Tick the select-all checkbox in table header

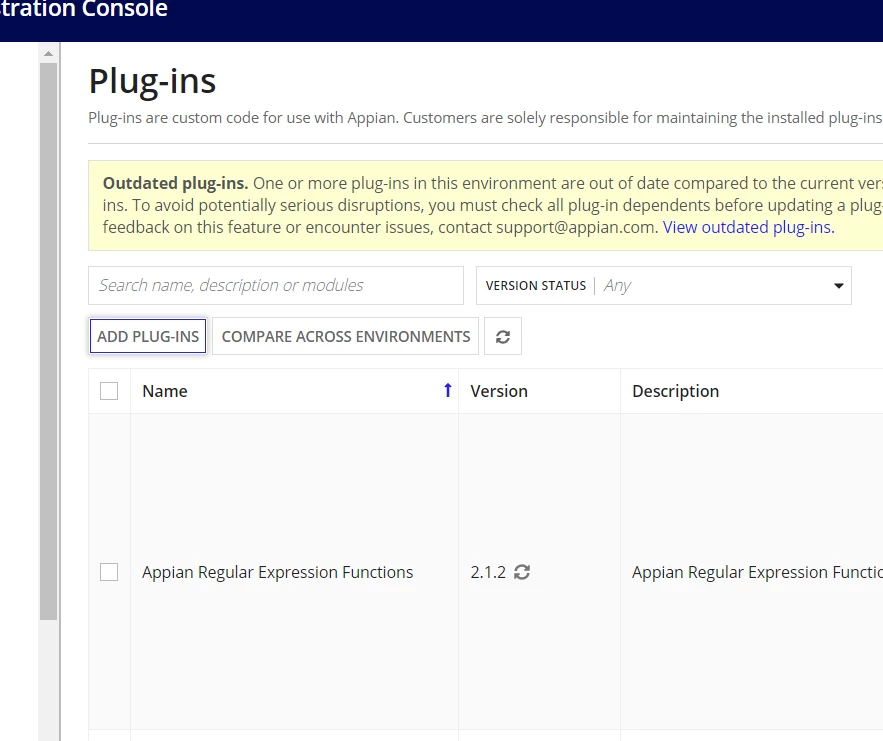109,391
